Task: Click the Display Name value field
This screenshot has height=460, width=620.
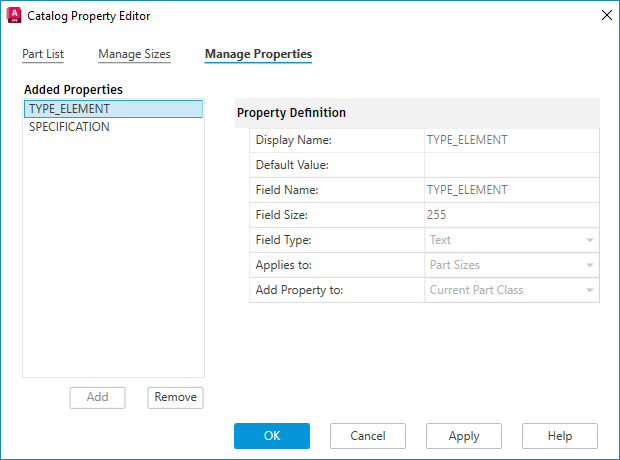Action: click(x=511, y=140)
